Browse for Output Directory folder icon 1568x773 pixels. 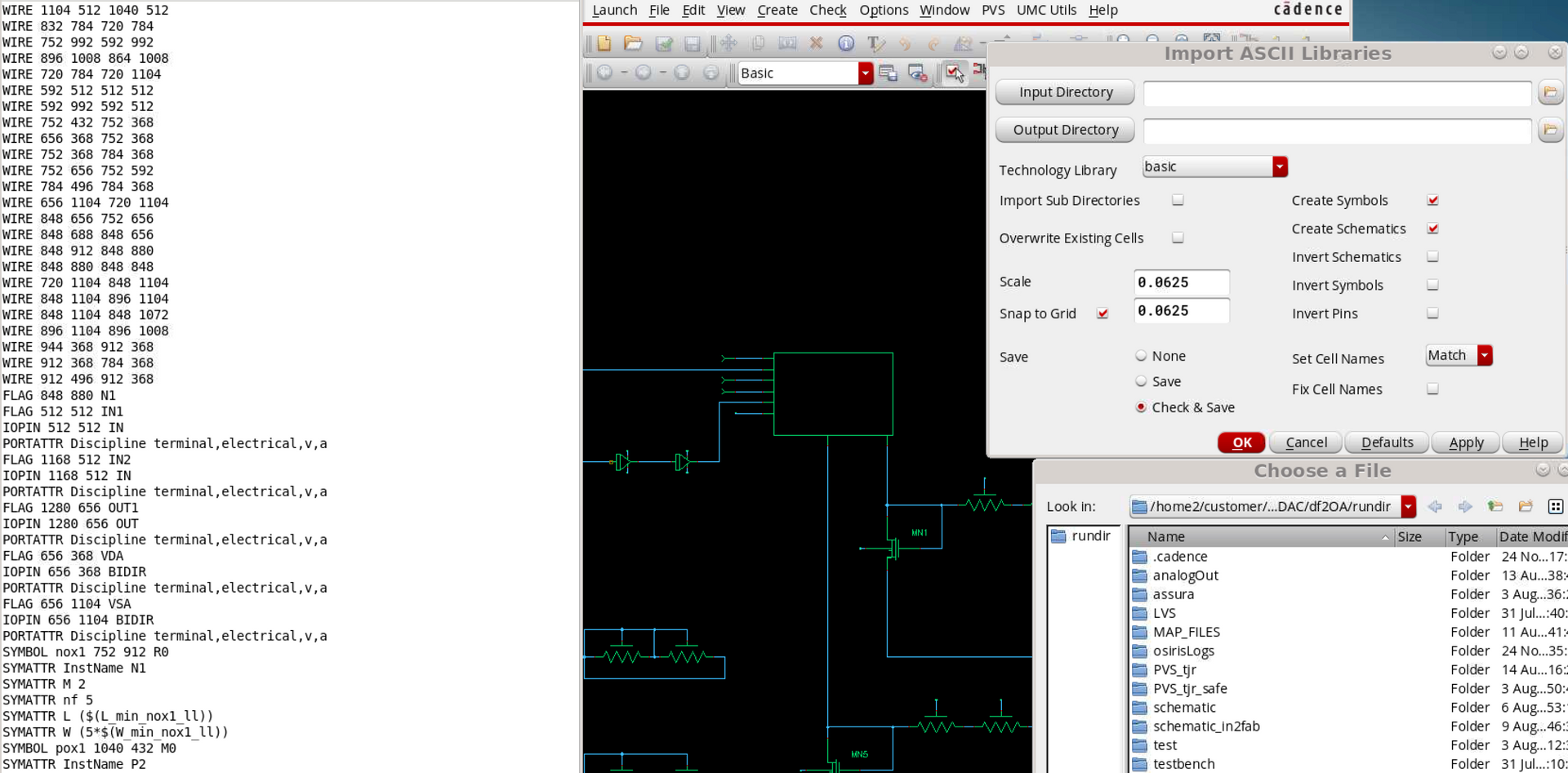[1549, 130]
